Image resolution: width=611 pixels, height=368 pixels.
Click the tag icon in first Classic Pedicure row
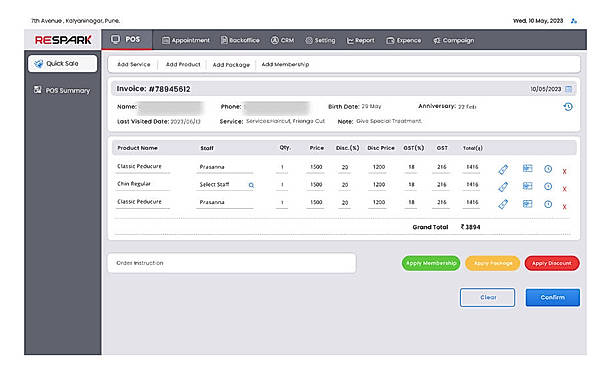(x=503, y=169)
